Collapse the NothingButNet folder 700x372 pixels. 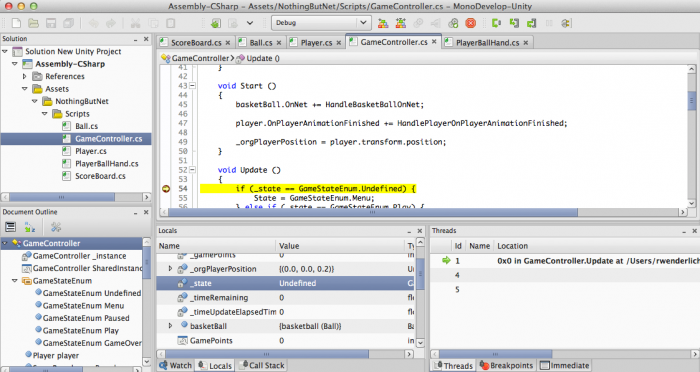(x=34, y=101)
